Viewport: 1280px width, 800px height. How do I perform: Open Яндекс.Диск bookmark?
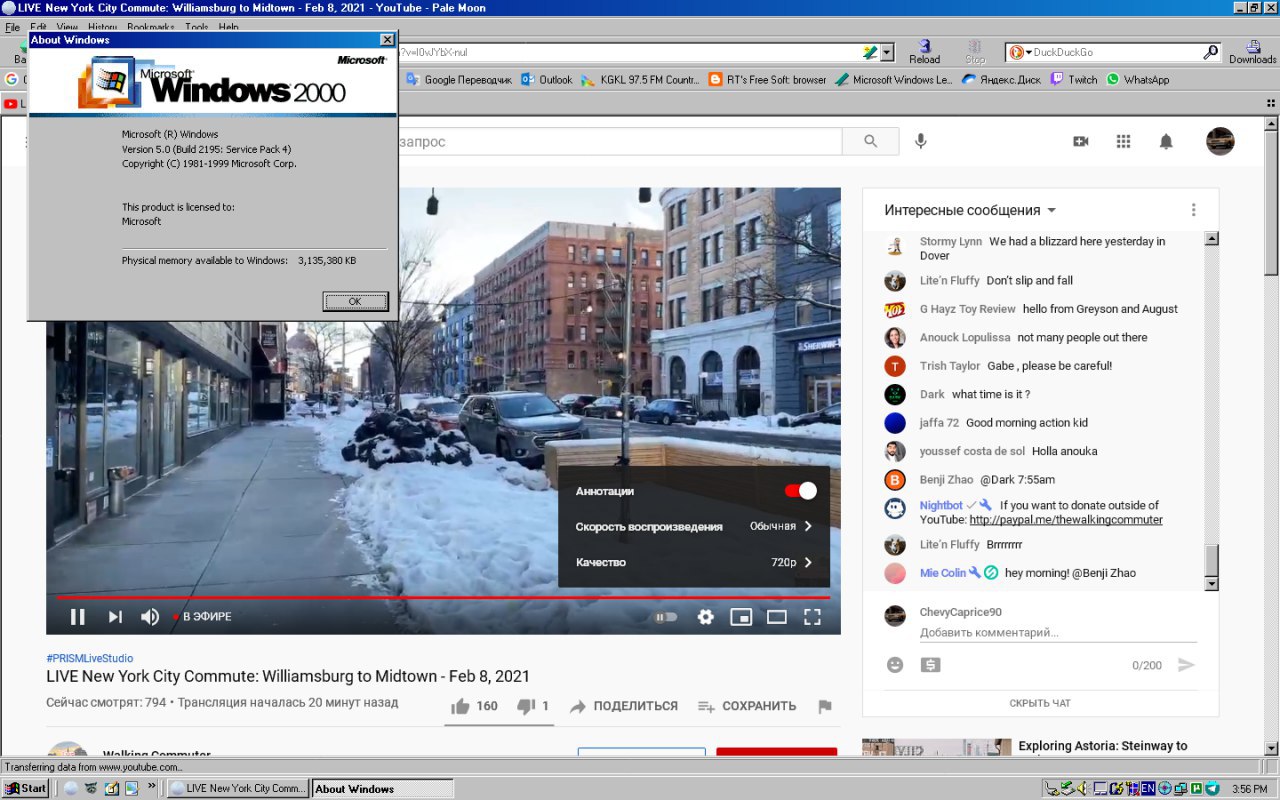(x=1001, y=80)
